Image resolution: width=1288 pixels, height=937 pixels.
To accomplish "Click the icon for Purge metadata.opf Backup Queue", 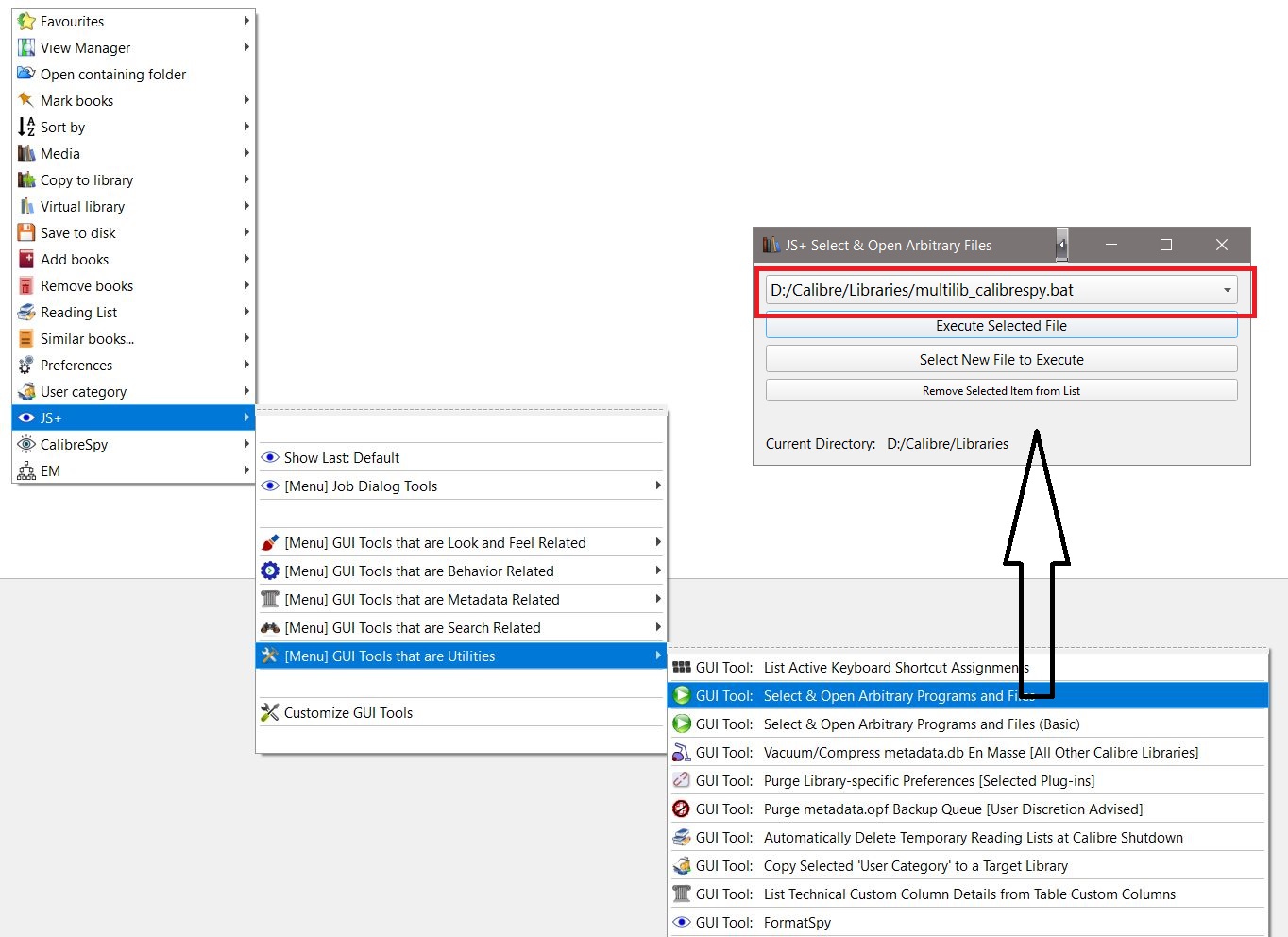I will 682,809.
